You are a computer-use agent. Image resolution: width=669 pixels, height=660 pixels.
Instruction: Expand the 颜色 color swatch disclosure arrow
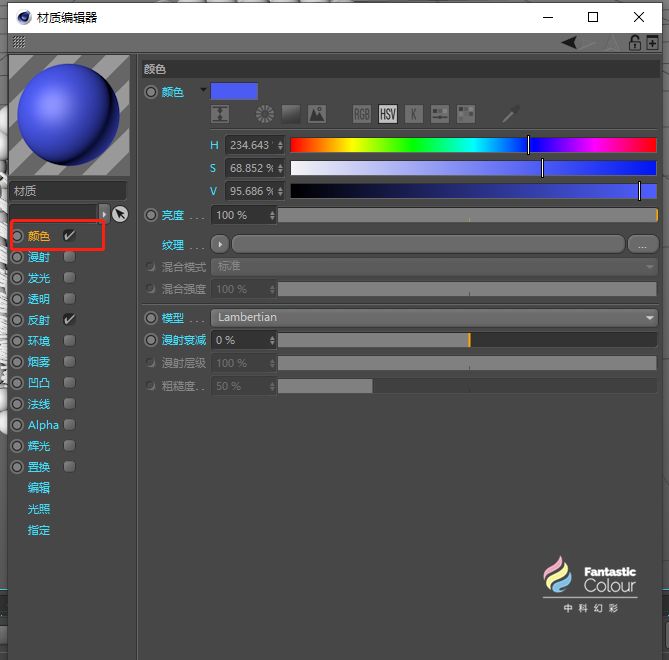[203, 90]
